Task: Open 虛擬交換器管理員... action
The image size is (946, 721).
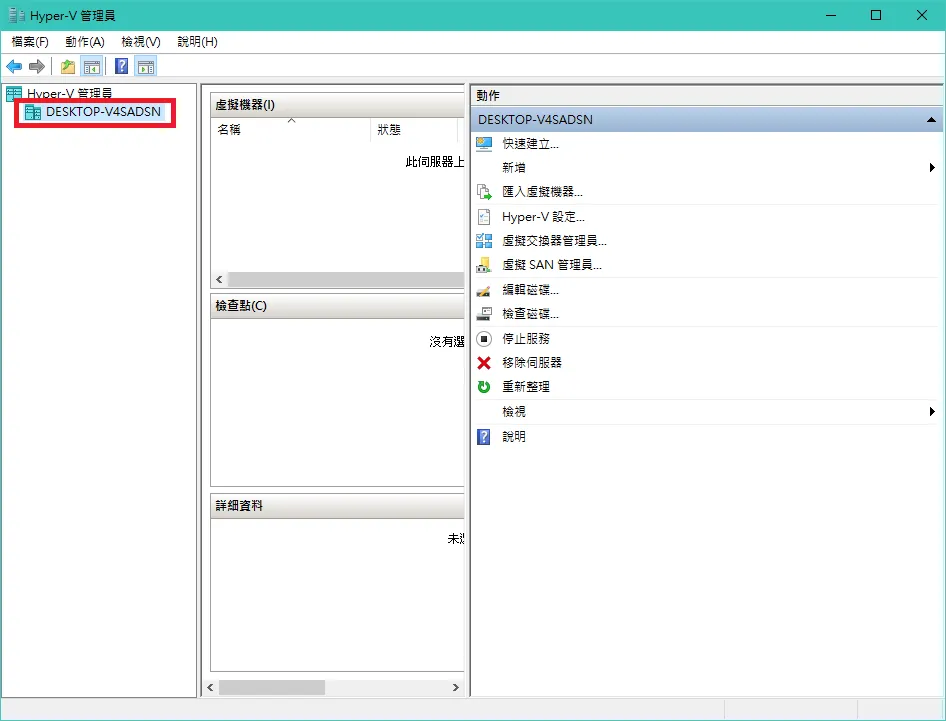Action: click(x=554, y=241)
